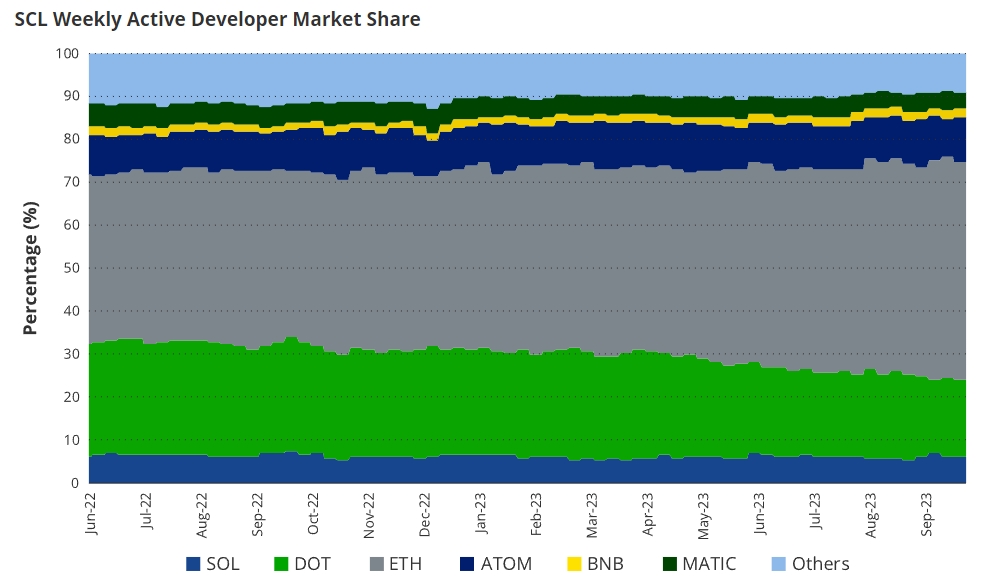Click the 80 y-axis tick label

[x=71, y=139]
